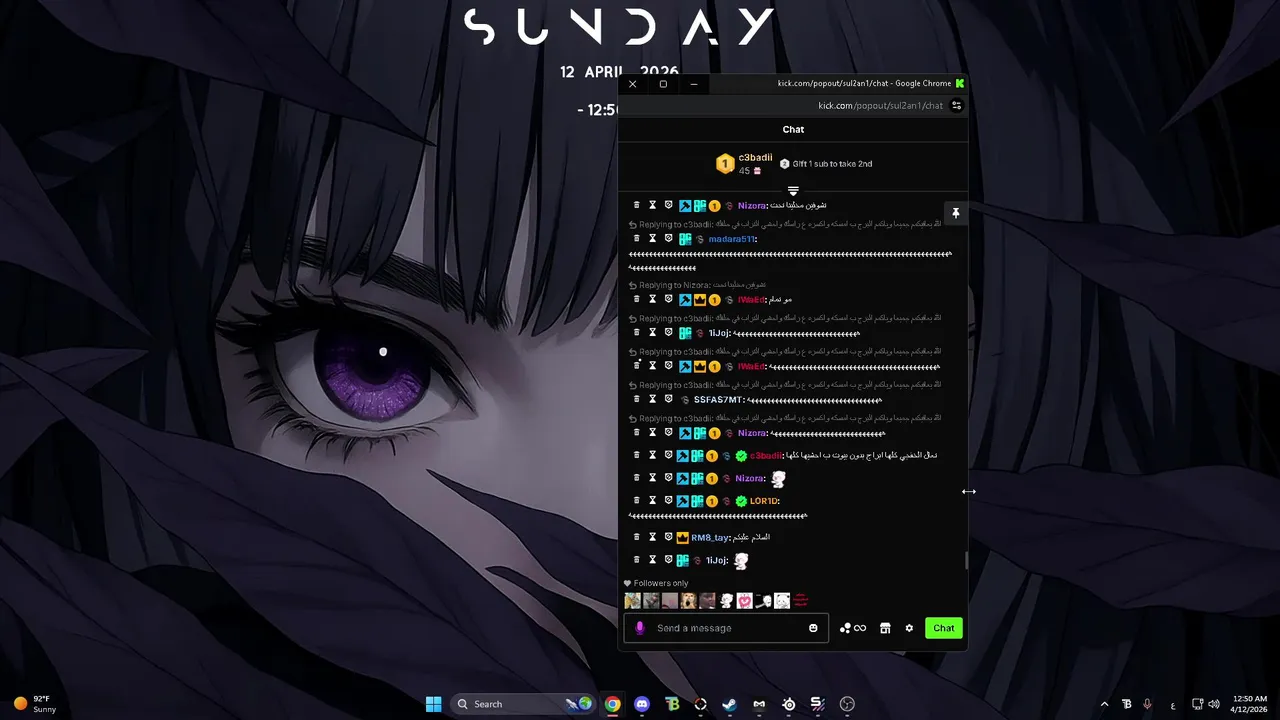The image size is (1280, 720).
Task: Open Google Chrome from the taskbar
Action: click(612, 704)
